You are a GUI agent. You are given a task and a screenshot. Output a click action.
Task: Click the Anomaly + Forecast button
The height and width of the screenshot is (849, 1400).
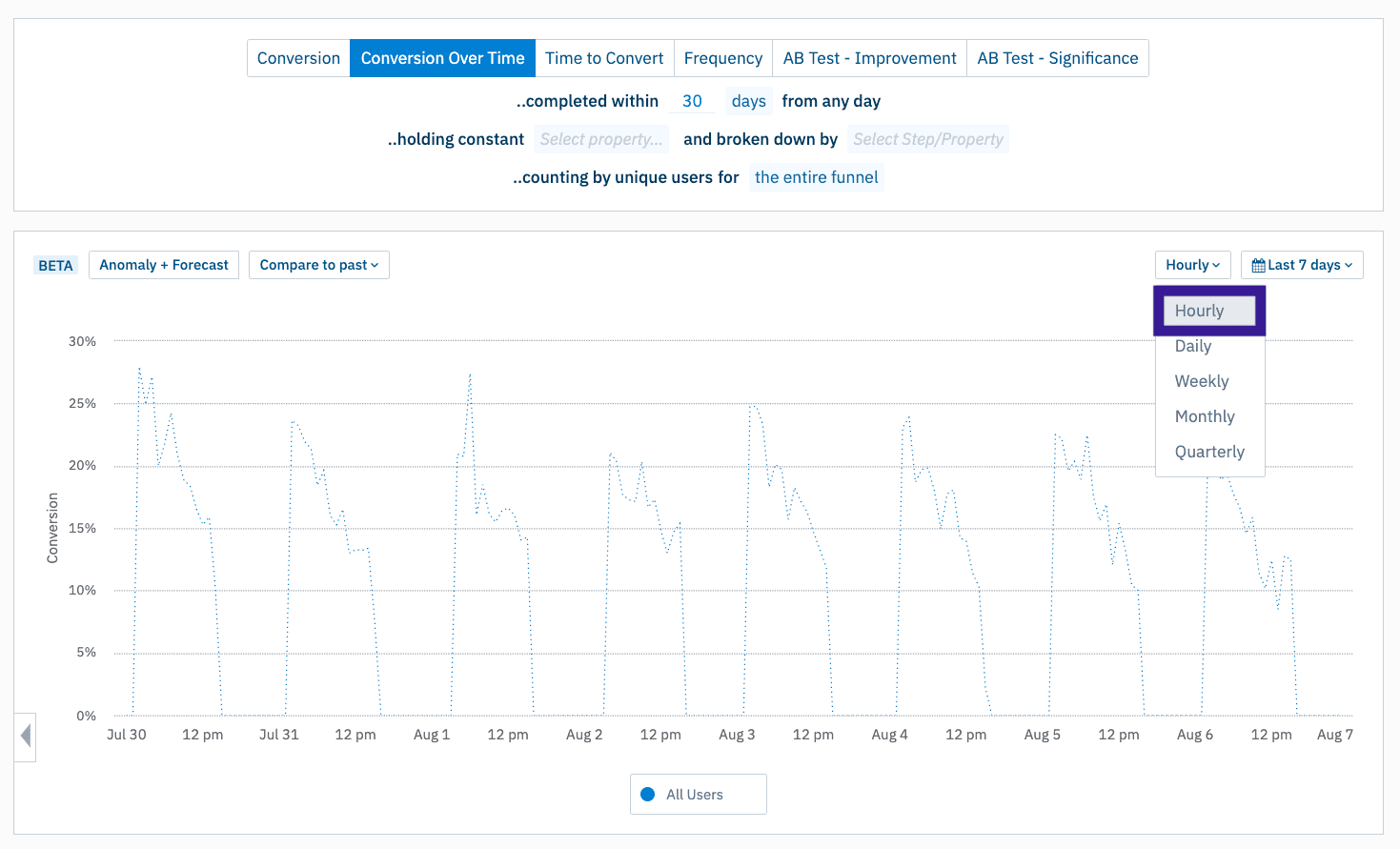(163, 264)
